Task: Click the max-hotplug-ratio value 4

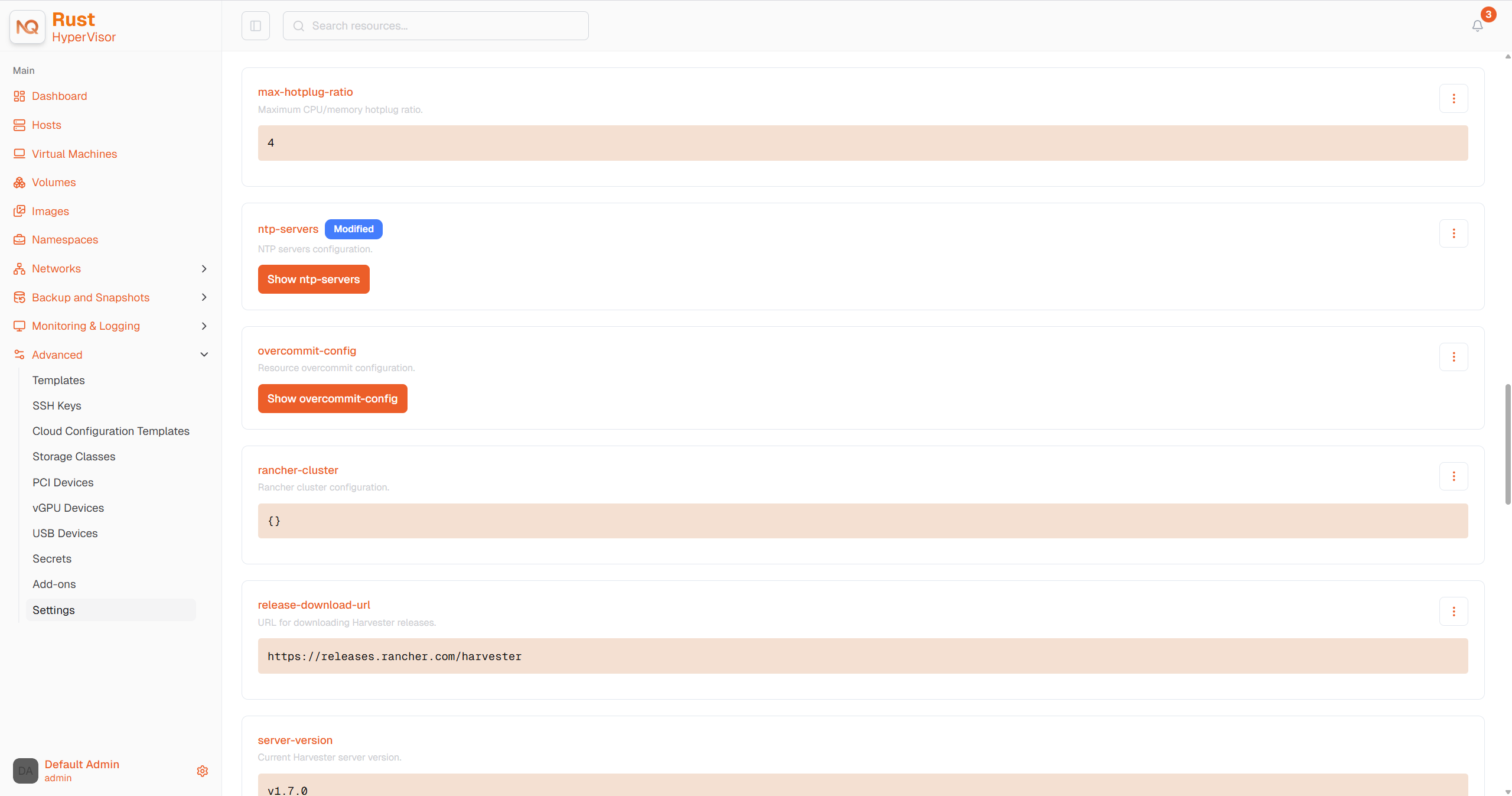Action: 271,143
